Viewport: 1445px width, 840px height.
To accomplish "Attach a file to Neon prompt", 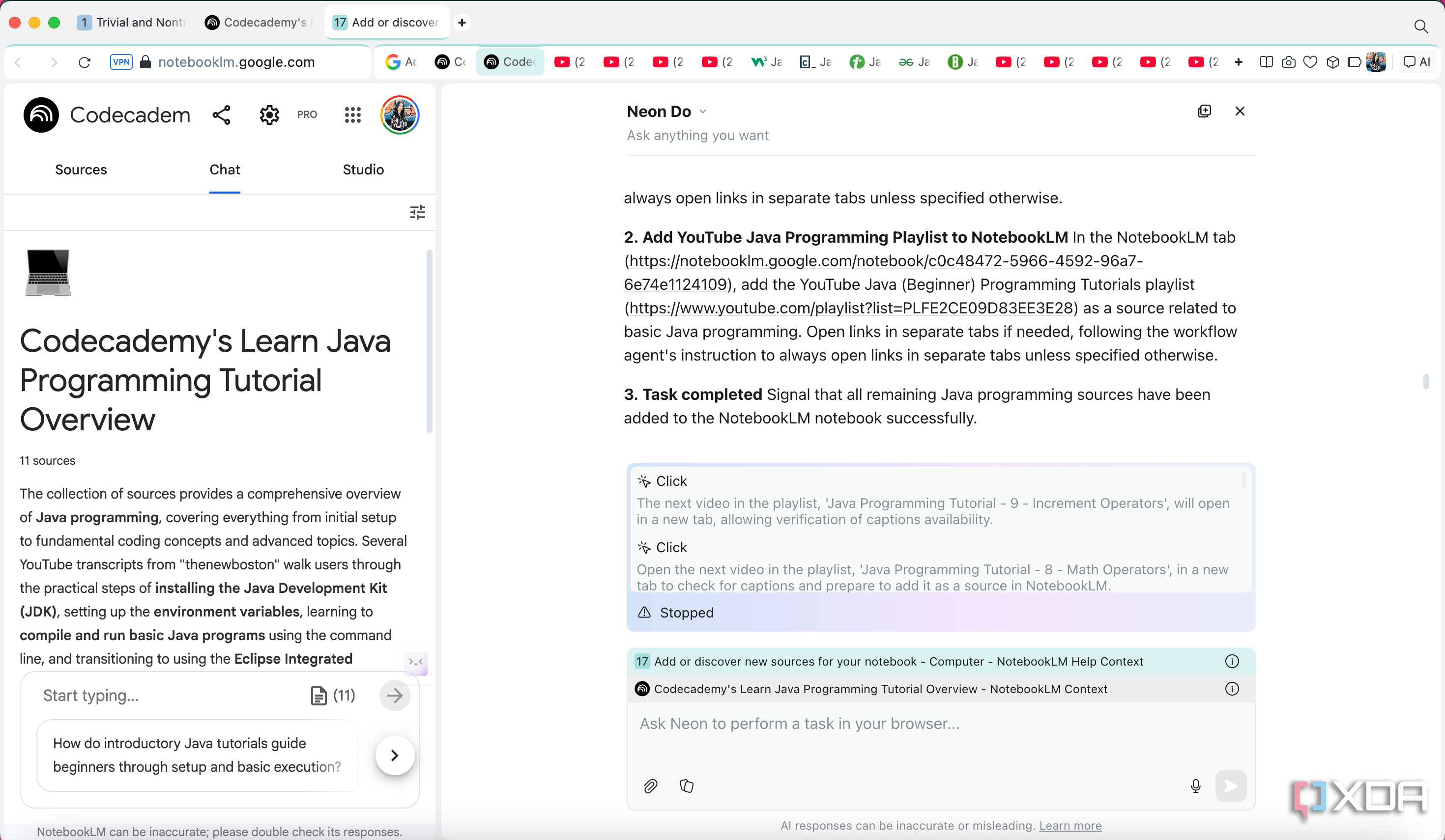I will click(x=650, y=785).
